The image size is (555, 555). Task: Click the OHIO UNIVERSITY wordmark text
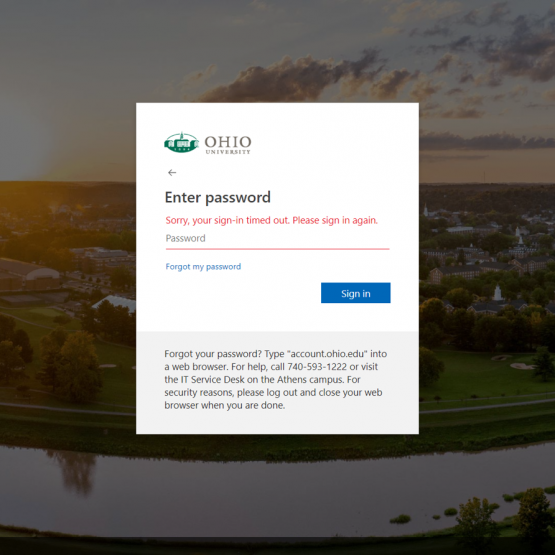click(228, 144)
